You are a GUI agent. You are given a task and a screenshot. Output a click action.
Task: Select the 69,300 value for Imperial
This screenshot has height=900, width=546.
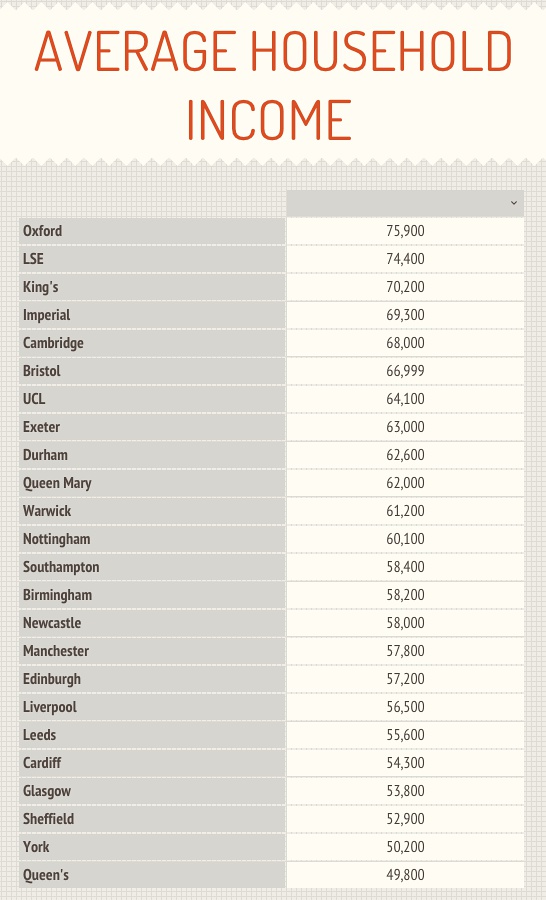coord(405,315)
